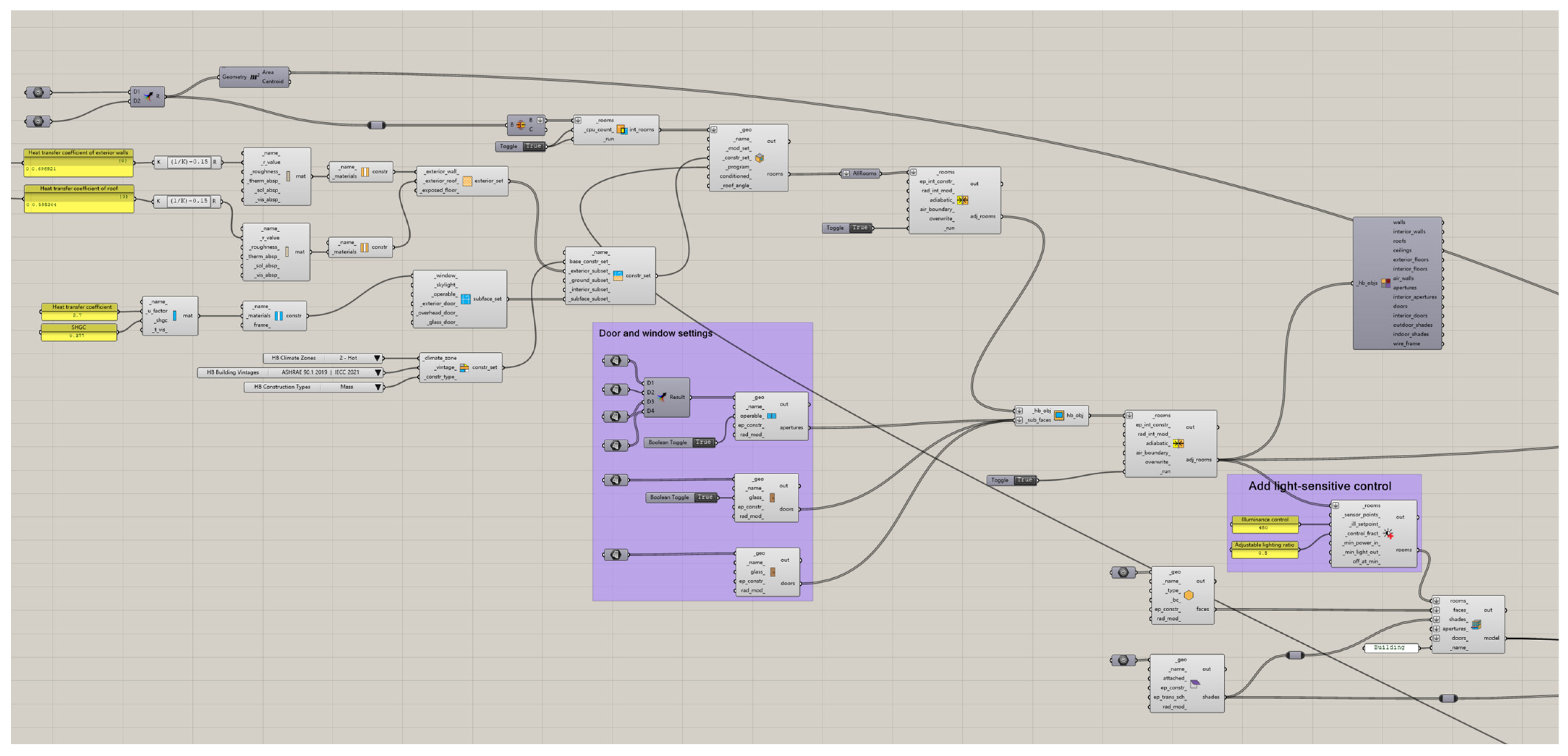Click the Daylight Control sun icon
Screen dimensions: 1568x756
click(1388, 534)
